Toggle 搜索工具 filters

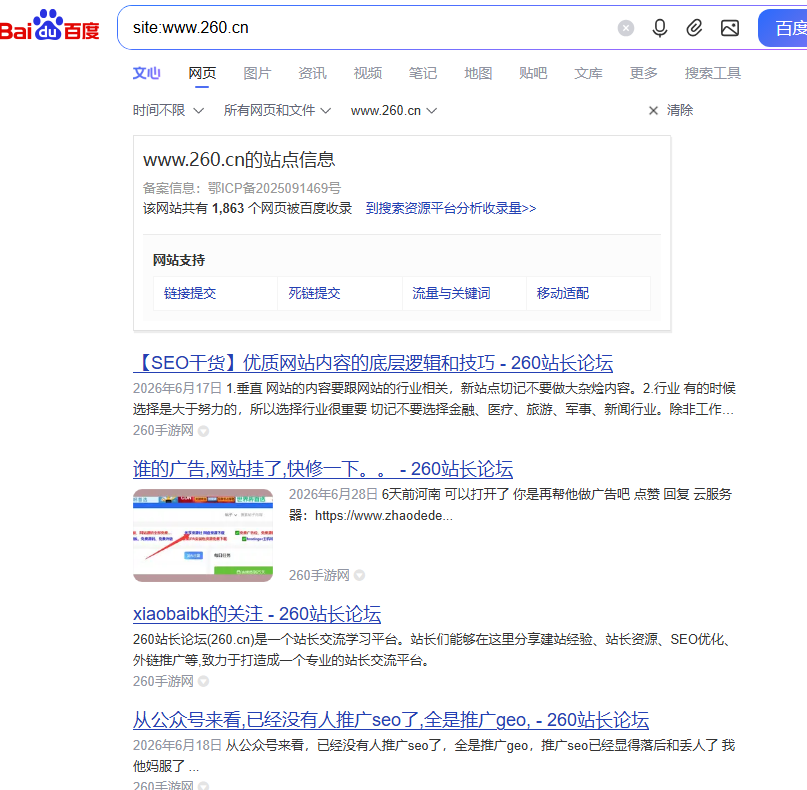click(x=713, y=73)
